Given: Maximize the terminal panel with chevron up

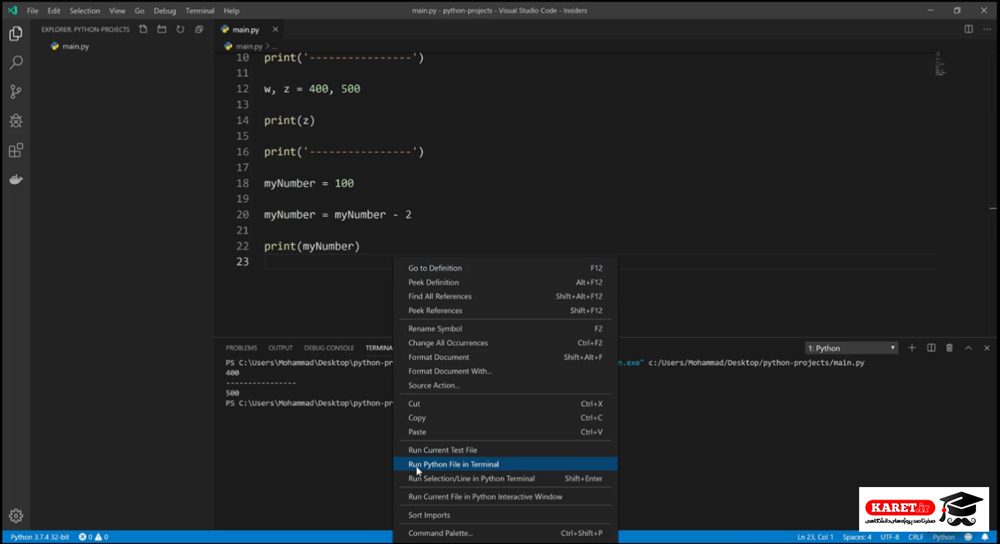Looking at the screenshot, I should point(968,348).
